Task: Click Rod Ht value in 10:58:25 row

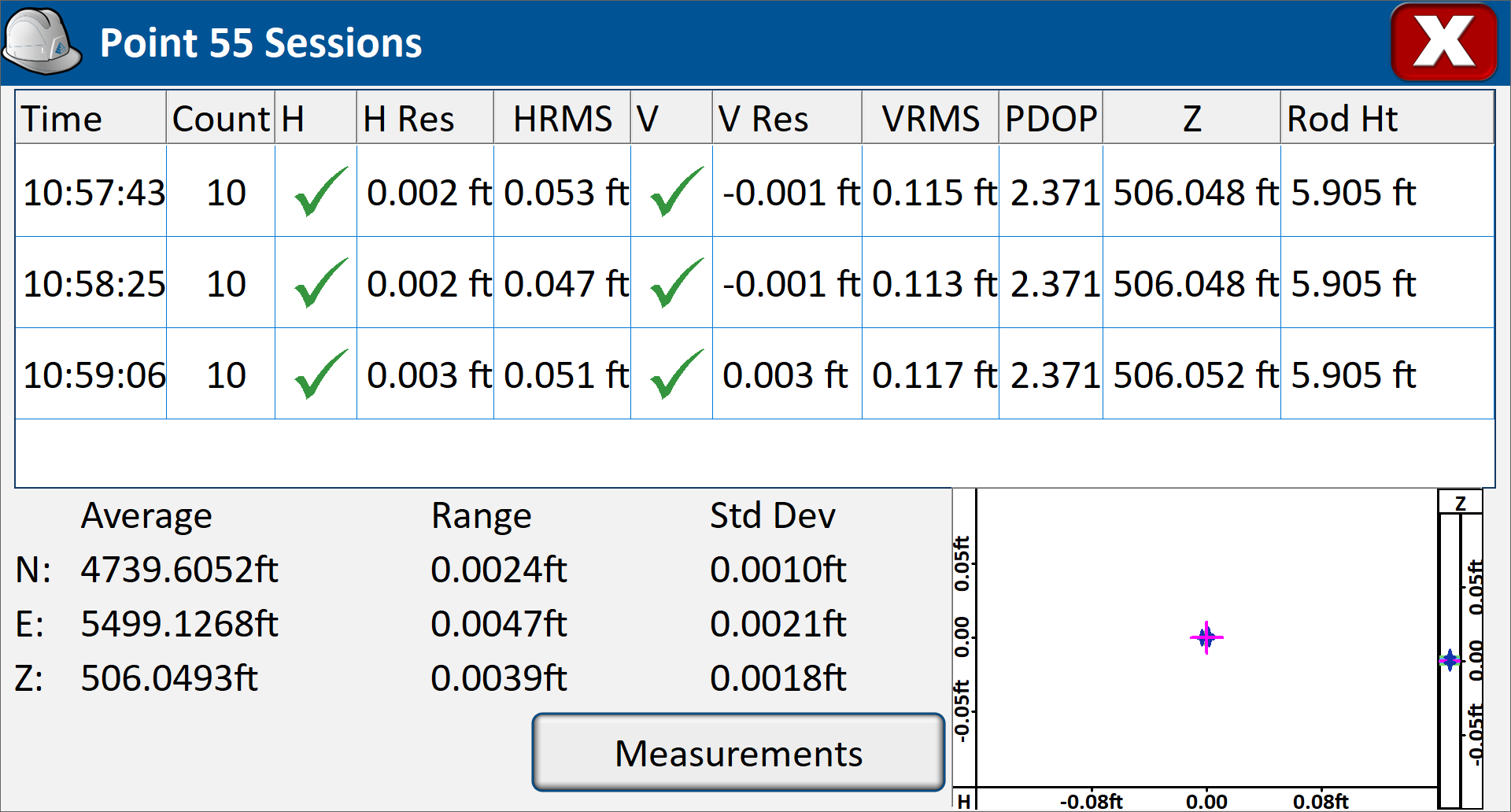Action: (x=1354, y=284)
